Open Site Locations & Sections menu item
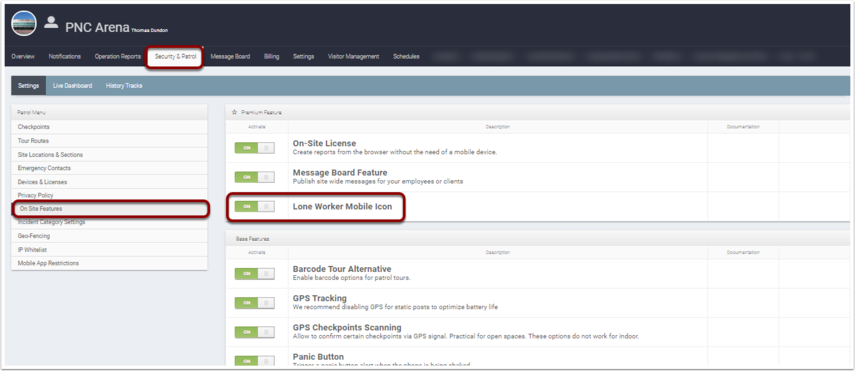This screenshot has width=855, height=371. click(109, 154)
